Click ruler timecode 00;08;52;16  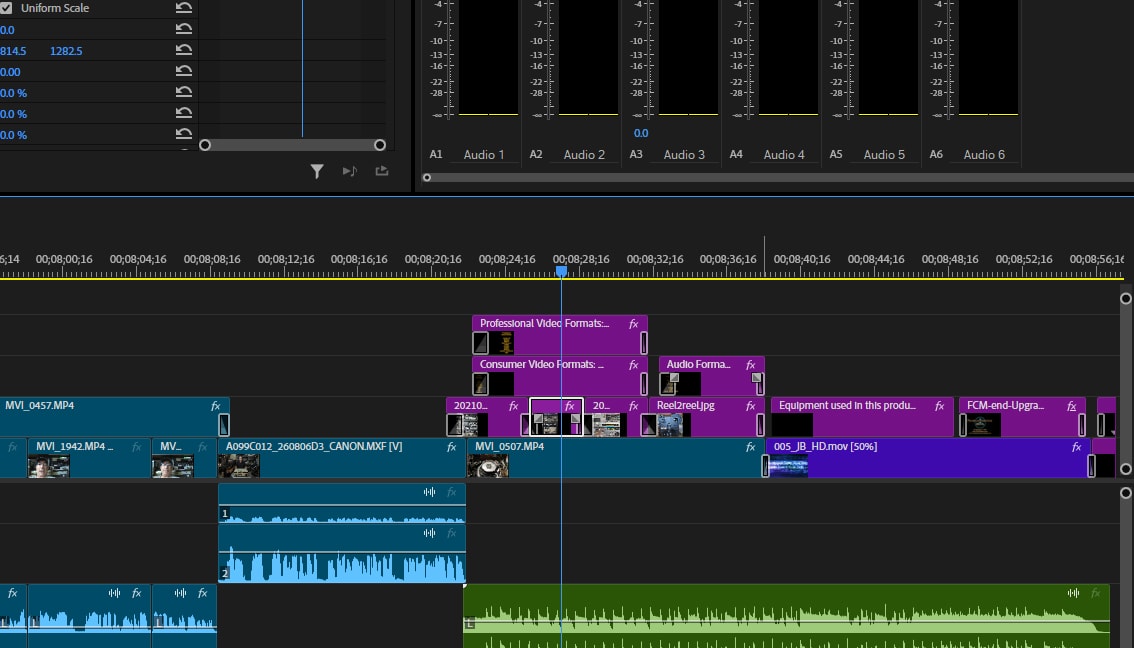pos(1023,259)
